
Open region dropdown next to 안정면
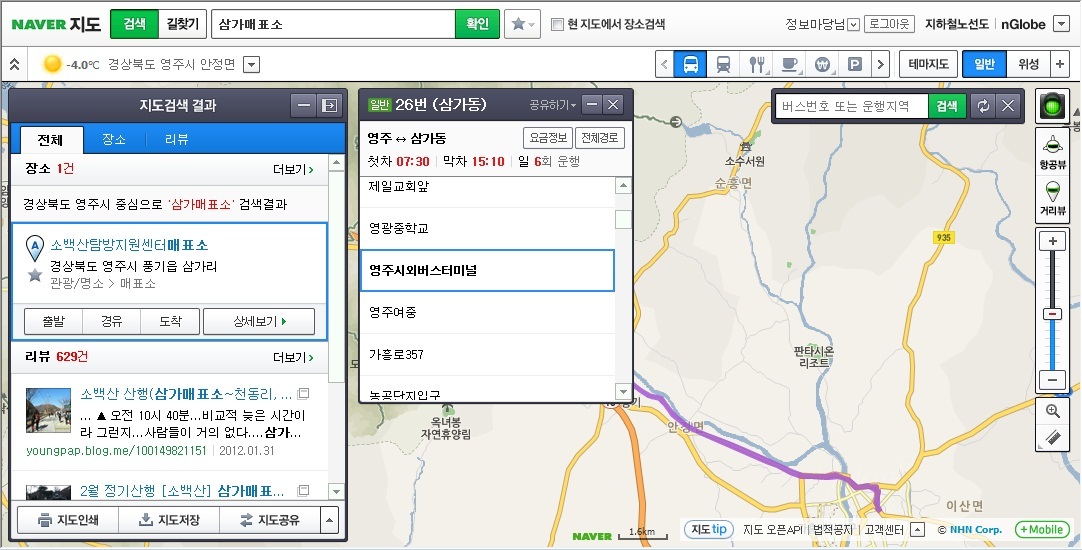(252, 65)
